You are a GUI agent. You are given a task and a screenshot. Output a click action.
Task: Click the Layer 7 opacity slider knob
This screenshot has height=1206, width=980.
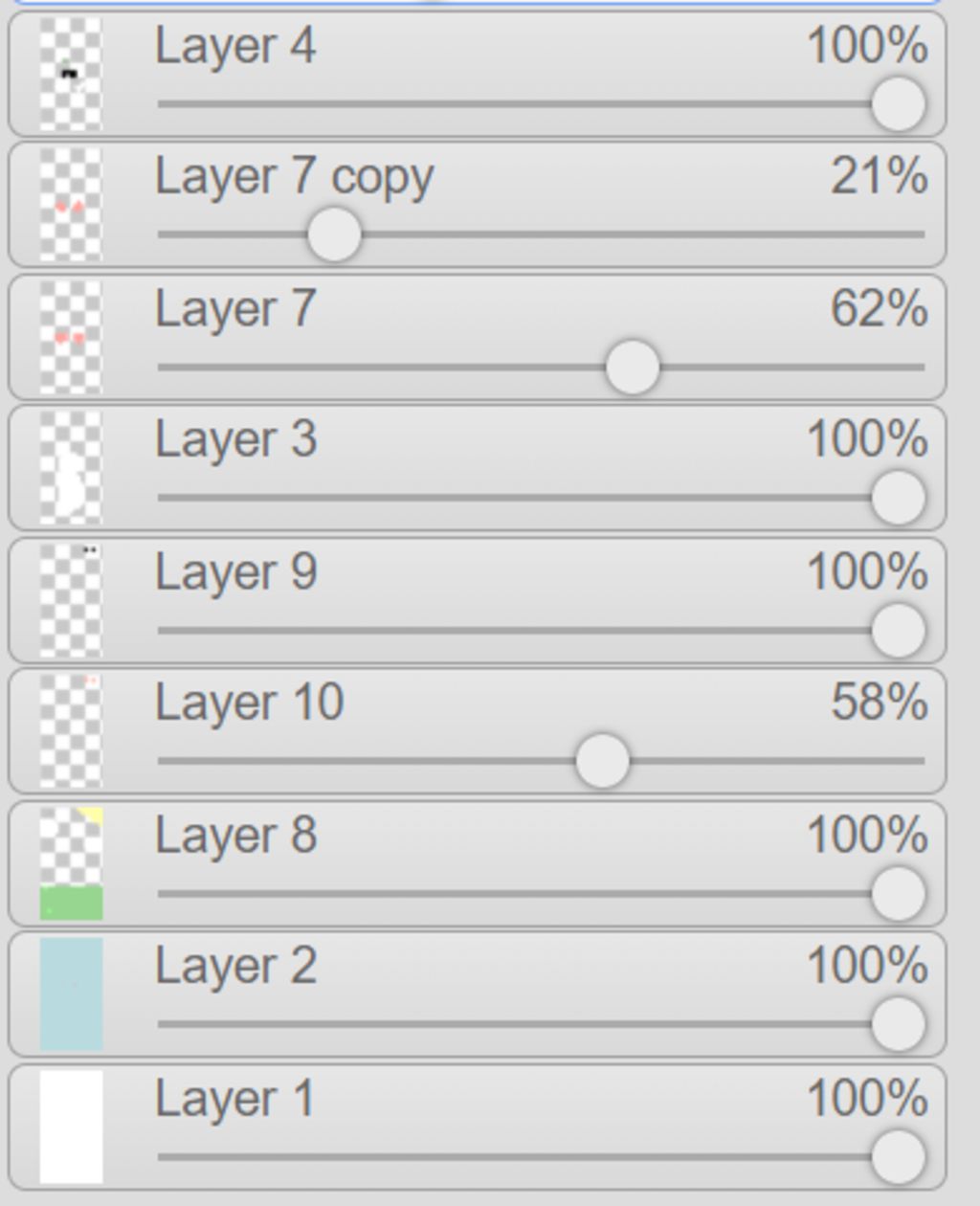click(x=633, y=368)
